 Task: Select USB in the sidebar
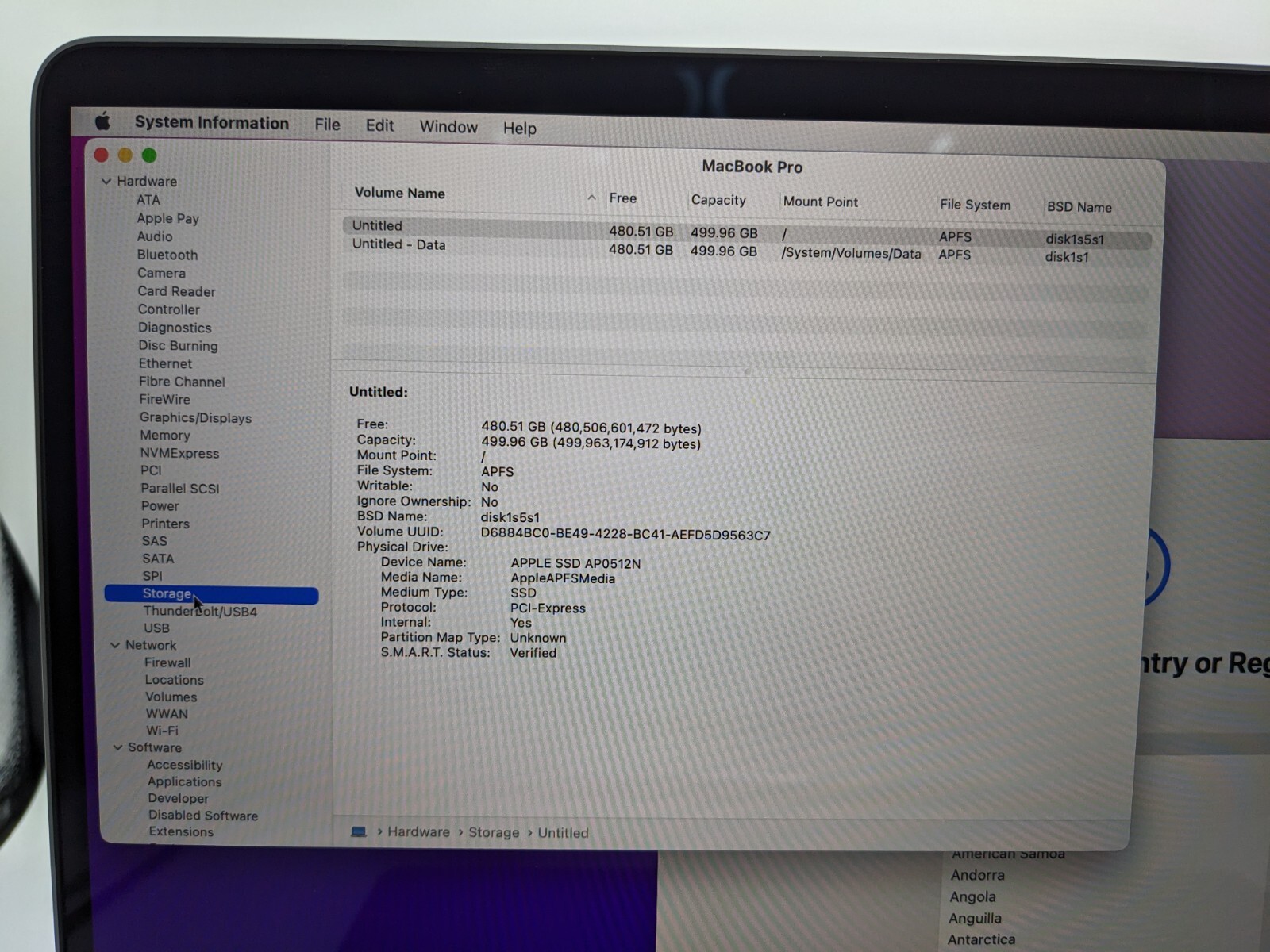156,628
